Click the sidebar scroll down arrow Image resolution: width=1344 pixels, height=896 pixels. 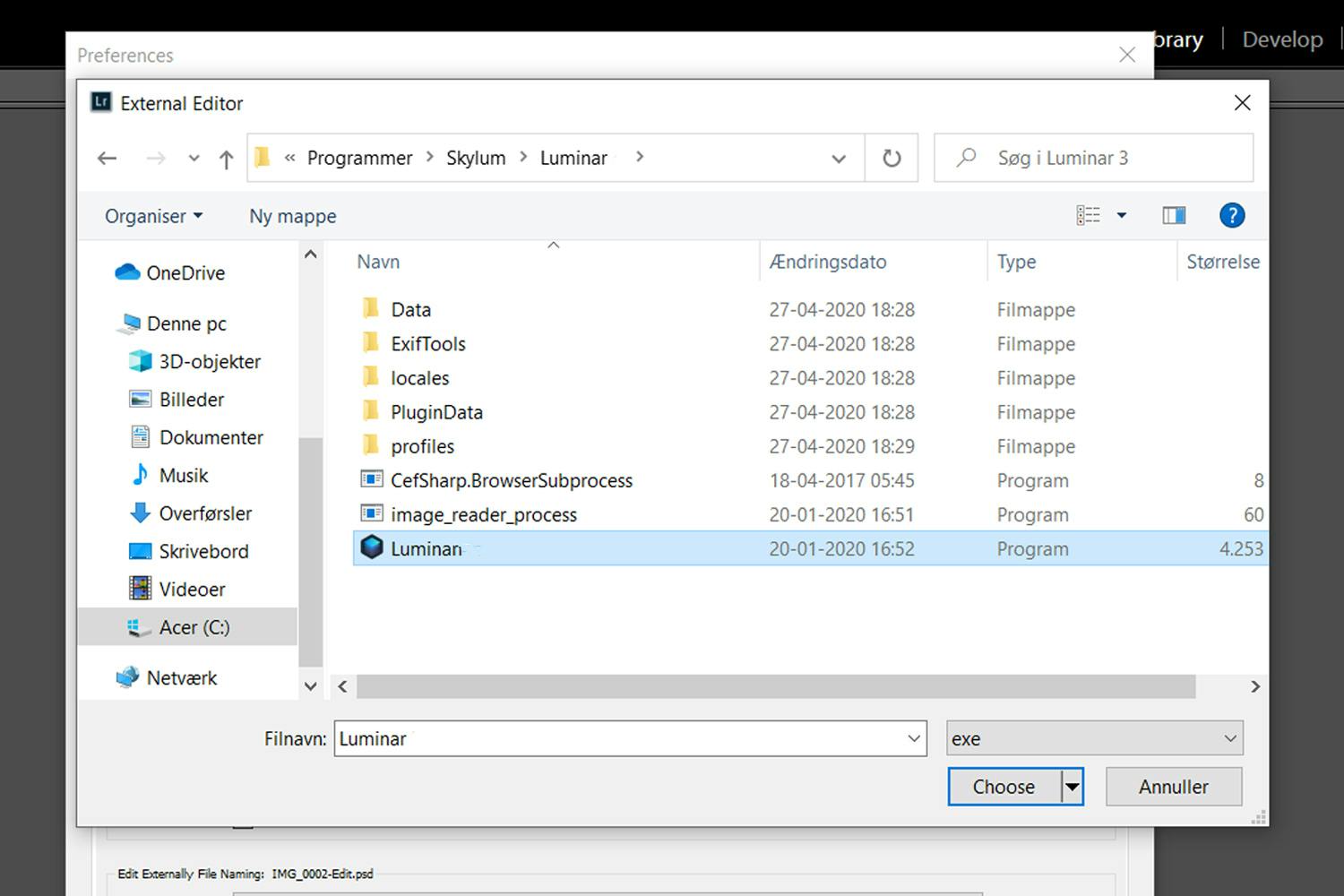point(311,686)
